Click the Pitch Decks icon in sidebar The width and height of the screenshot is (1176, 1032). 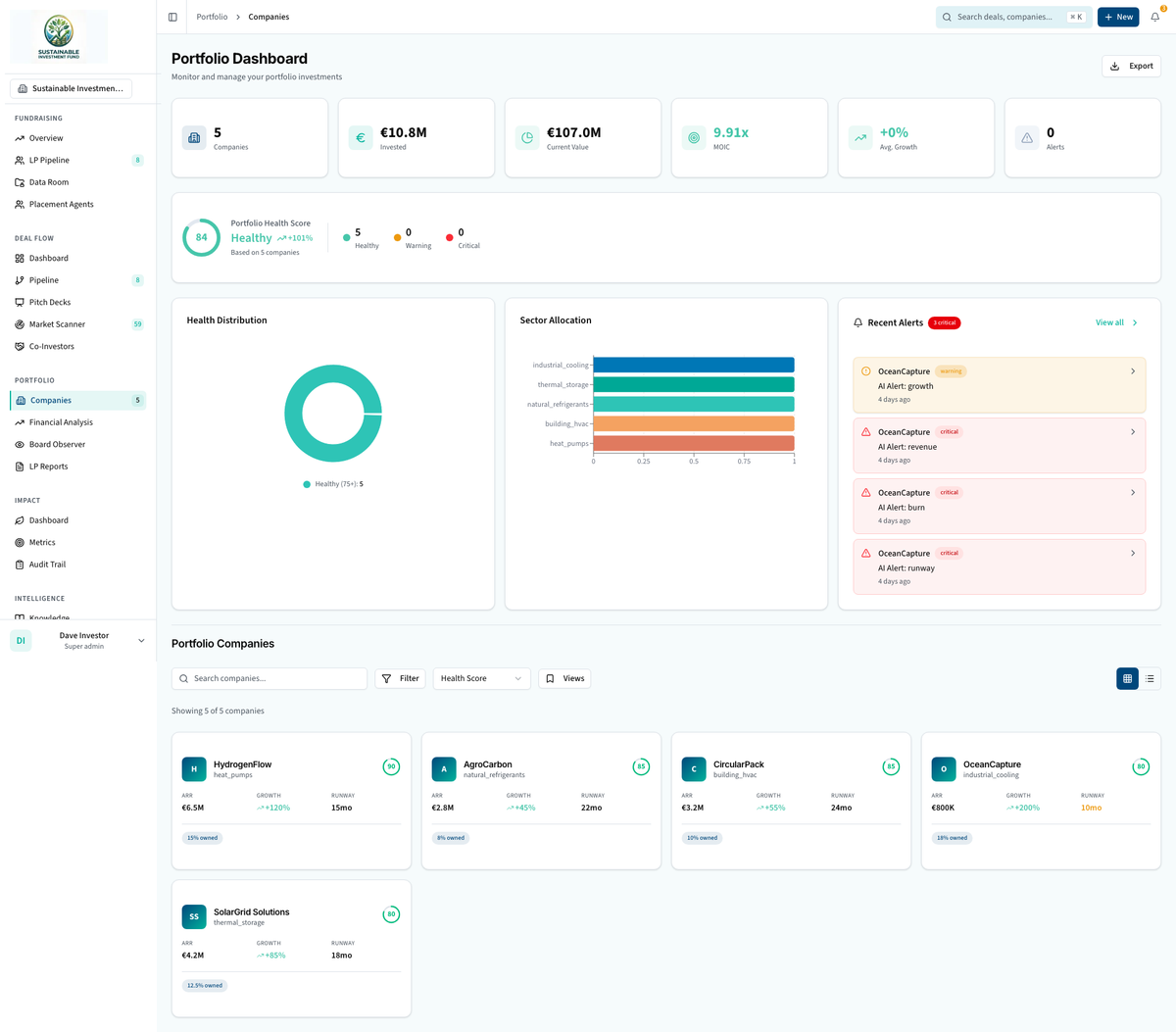point(18,302)
